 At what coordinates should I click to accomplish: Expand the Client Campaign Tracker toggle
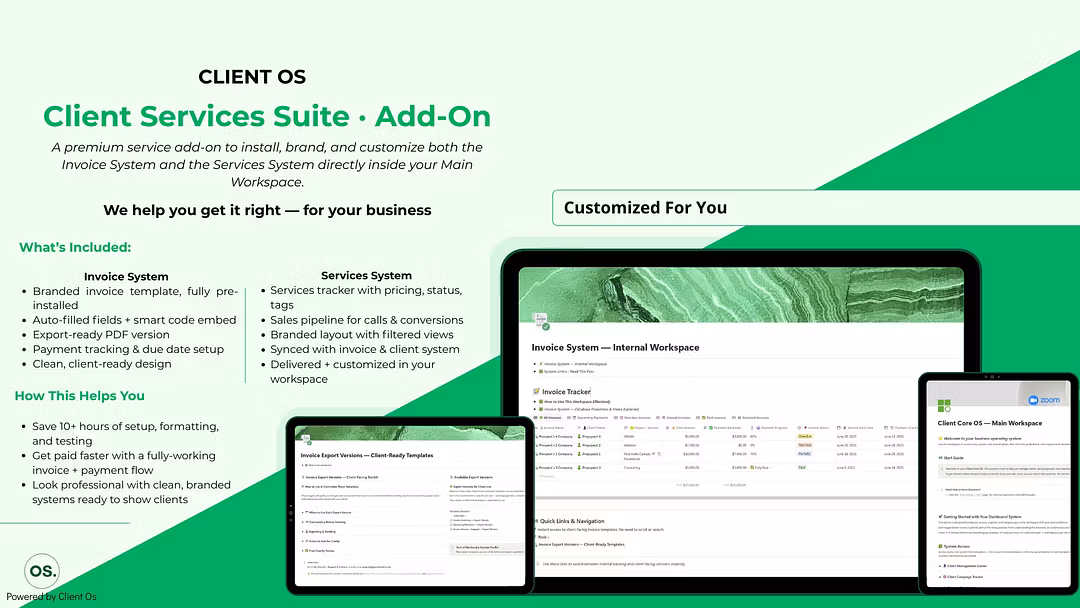pos(941,577)
